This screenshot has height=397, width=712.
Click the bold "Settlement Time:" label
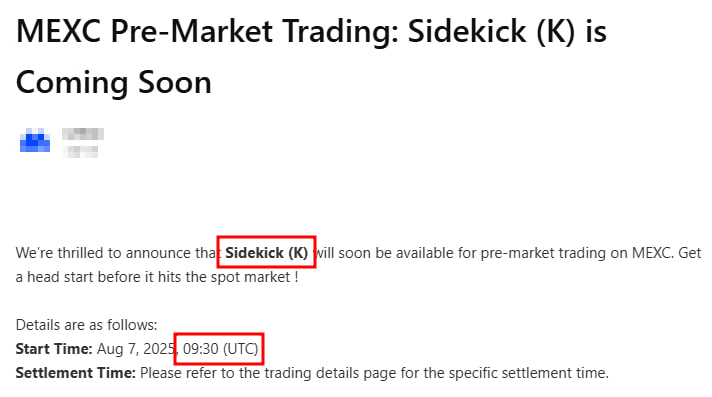[x=76, y=373]
